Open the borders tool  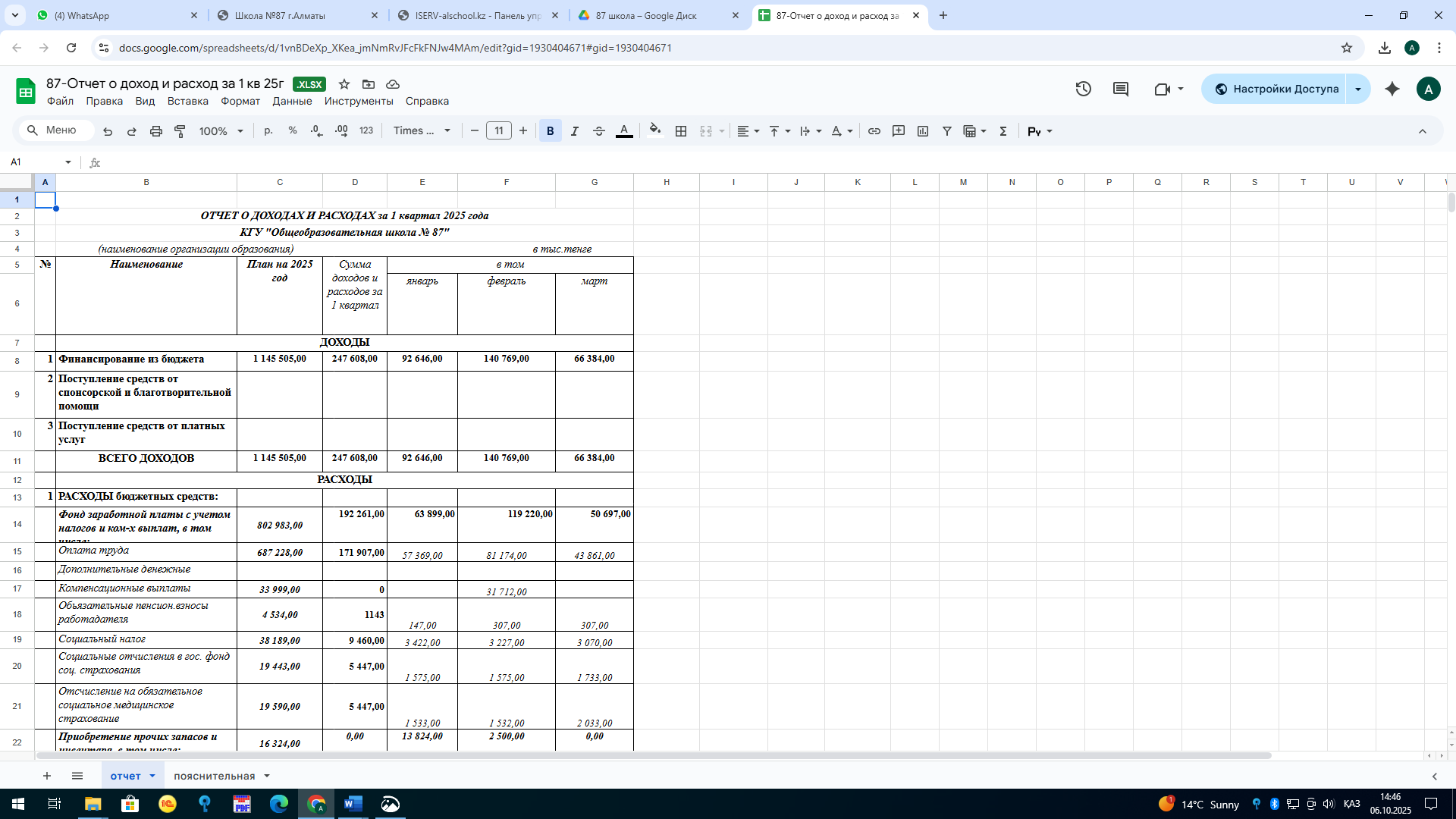(681, 131)
